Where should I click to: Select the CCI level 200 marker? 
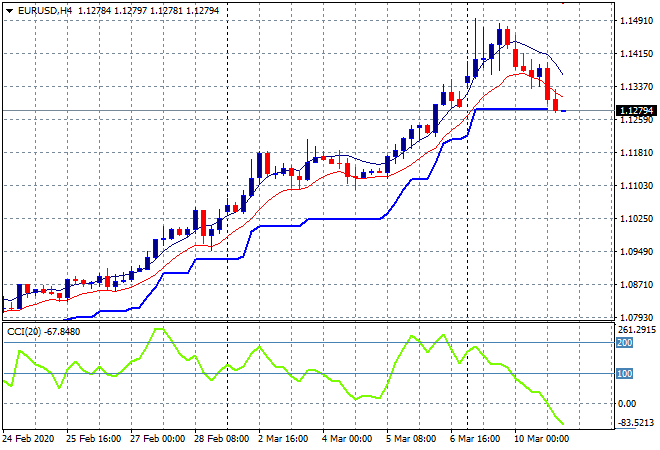click(625, 343)
